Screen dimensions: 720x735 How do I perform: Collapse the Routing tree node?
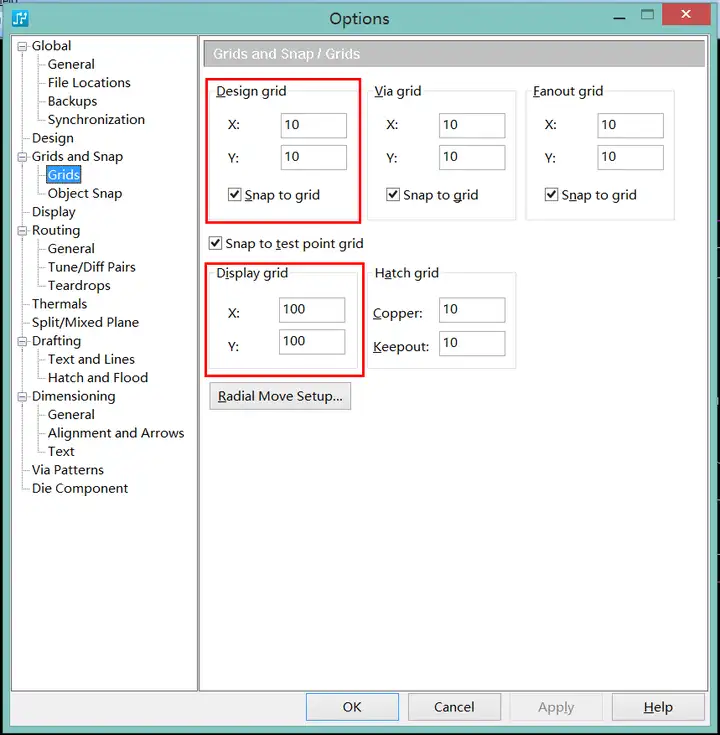point(22,231)
